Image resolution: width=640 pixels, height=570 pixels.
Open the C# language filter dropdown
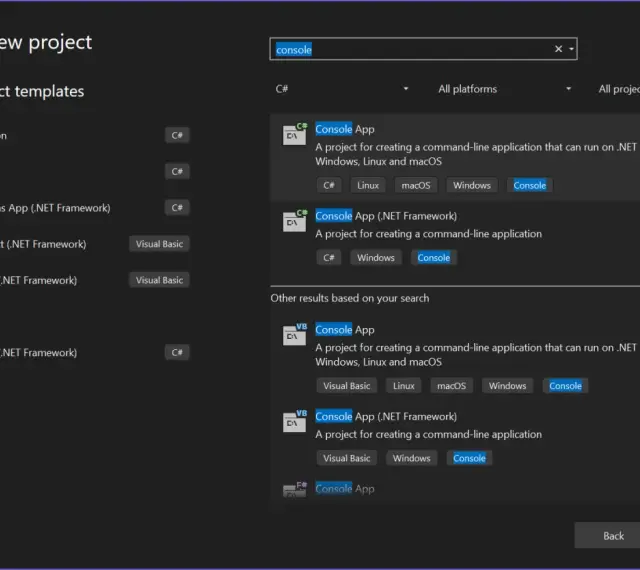click(342, 89)
